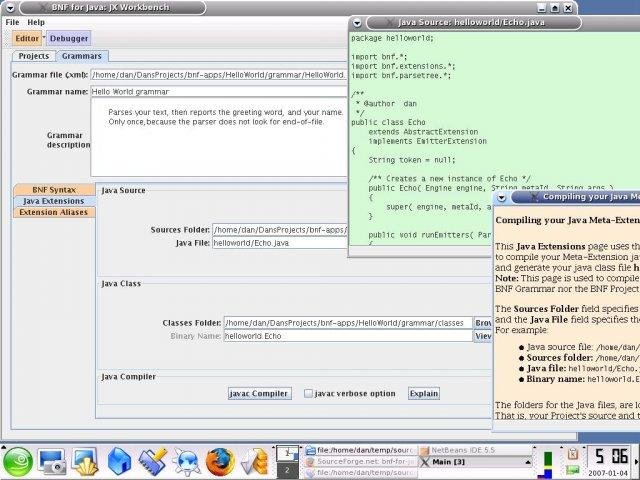Open the File menu

[12, 22]
